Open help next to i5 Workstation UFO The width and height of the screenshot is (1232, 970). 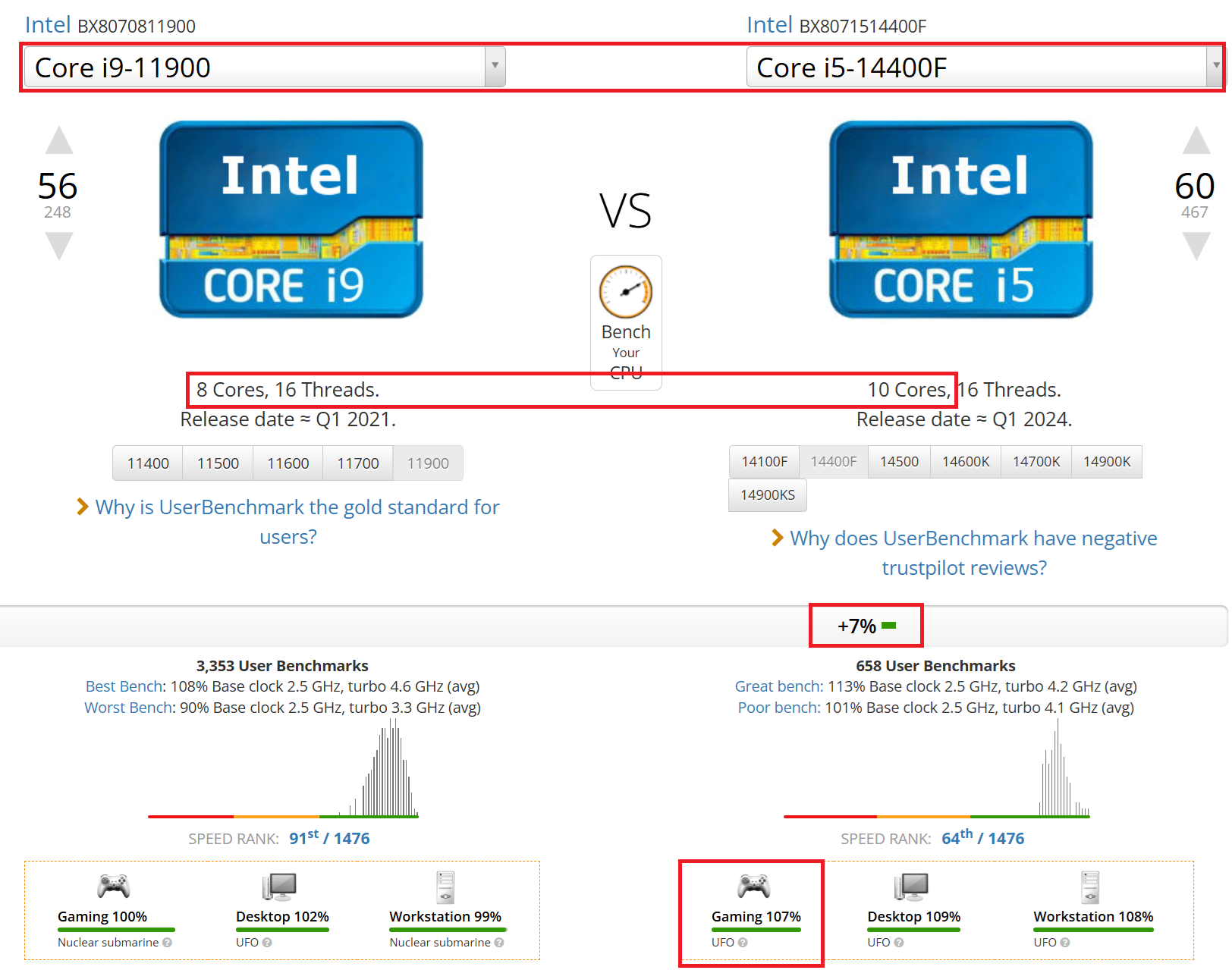point(1065,943)
